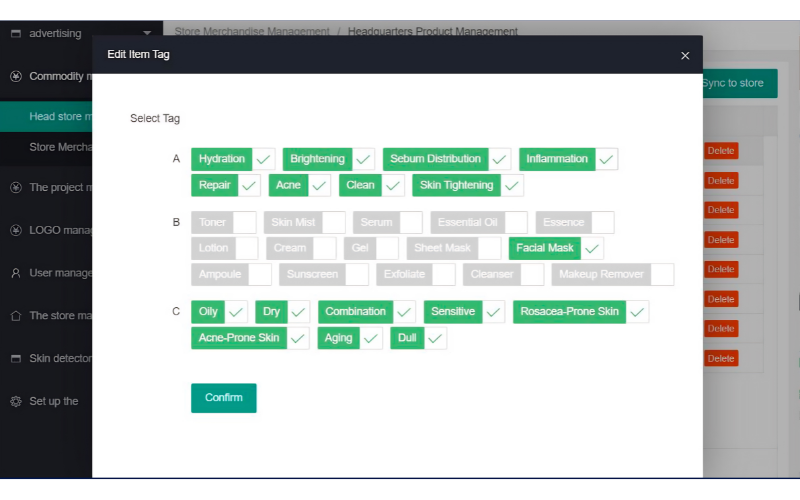The height and width of the screenshot is (500, 800).
Task: Deselect the Sebum Distribution tag
Action: point(447,159)
